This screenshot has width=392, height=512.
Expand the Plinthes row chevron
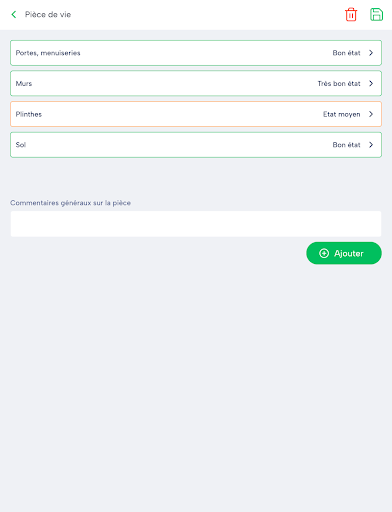(x=371, y=114)
